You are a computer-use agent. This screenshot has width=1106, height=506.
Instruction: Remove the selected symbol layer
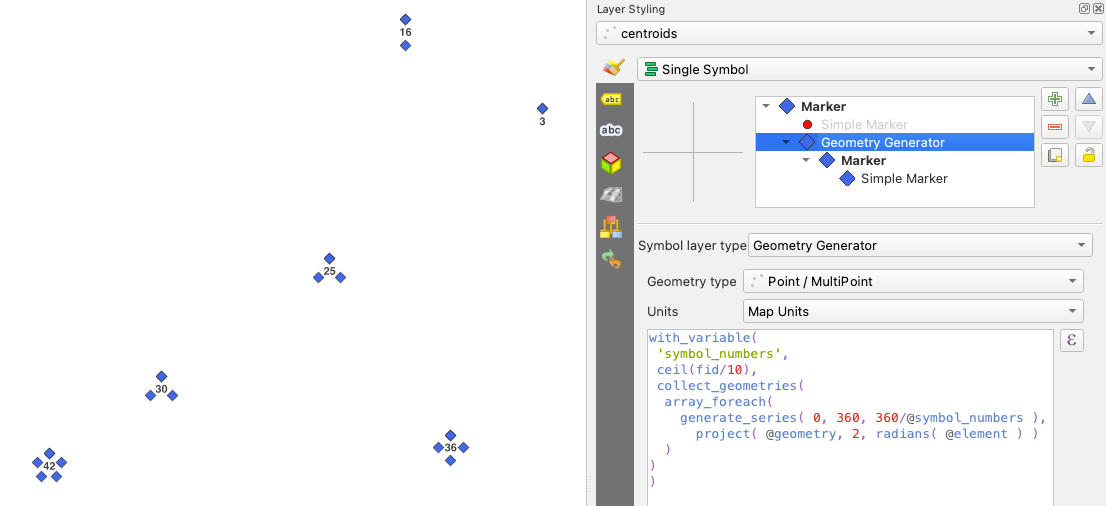pos(1054,127)
